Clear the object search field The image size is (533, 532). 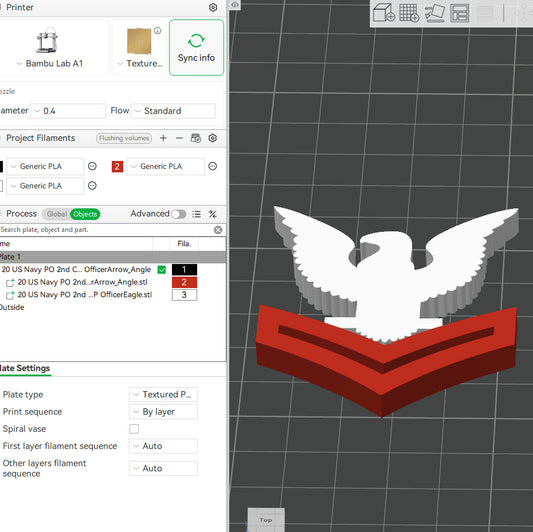[x=218, y=230]
